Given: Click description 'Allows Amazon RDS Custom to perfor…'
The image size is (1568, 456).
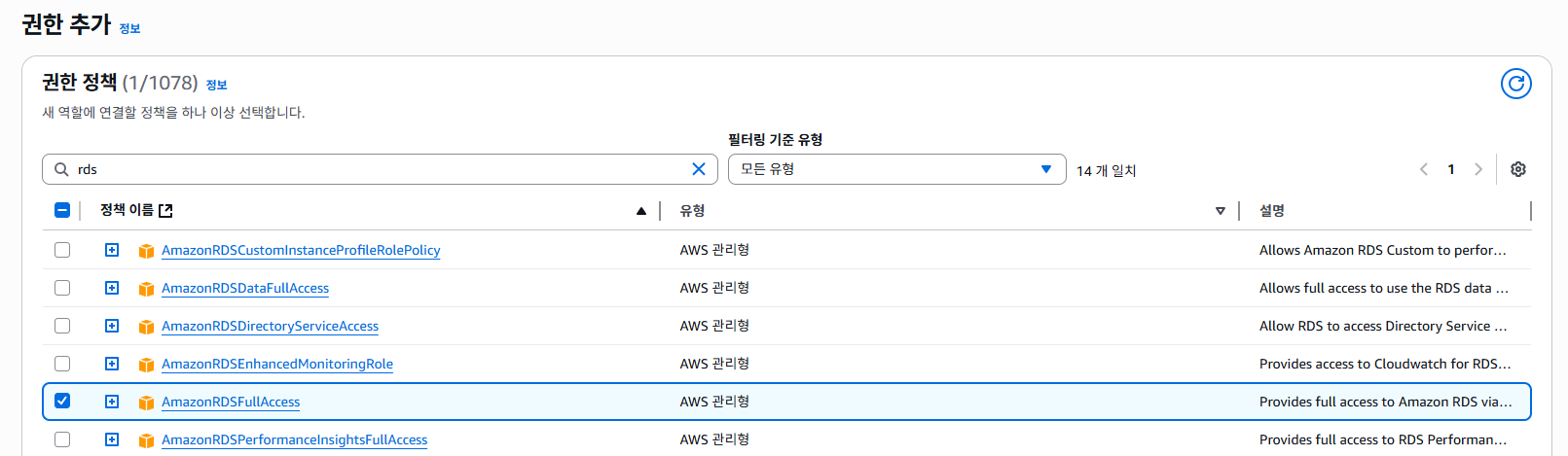Looking at the screenshot, I should click(1382, 250).
